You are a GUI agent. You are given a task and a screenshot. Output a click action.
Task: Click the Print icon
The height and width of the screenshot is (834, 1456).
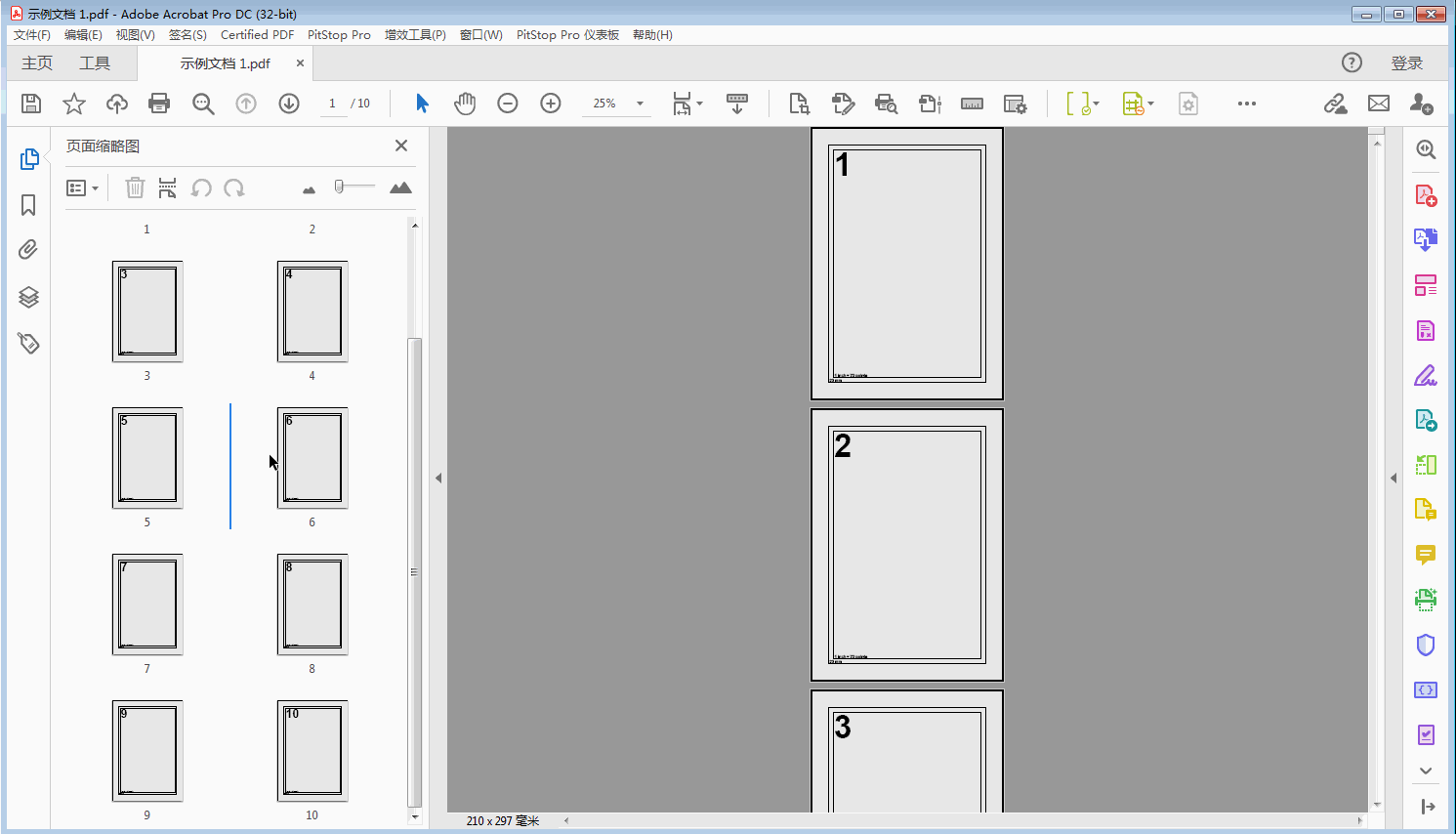[159, 104]
